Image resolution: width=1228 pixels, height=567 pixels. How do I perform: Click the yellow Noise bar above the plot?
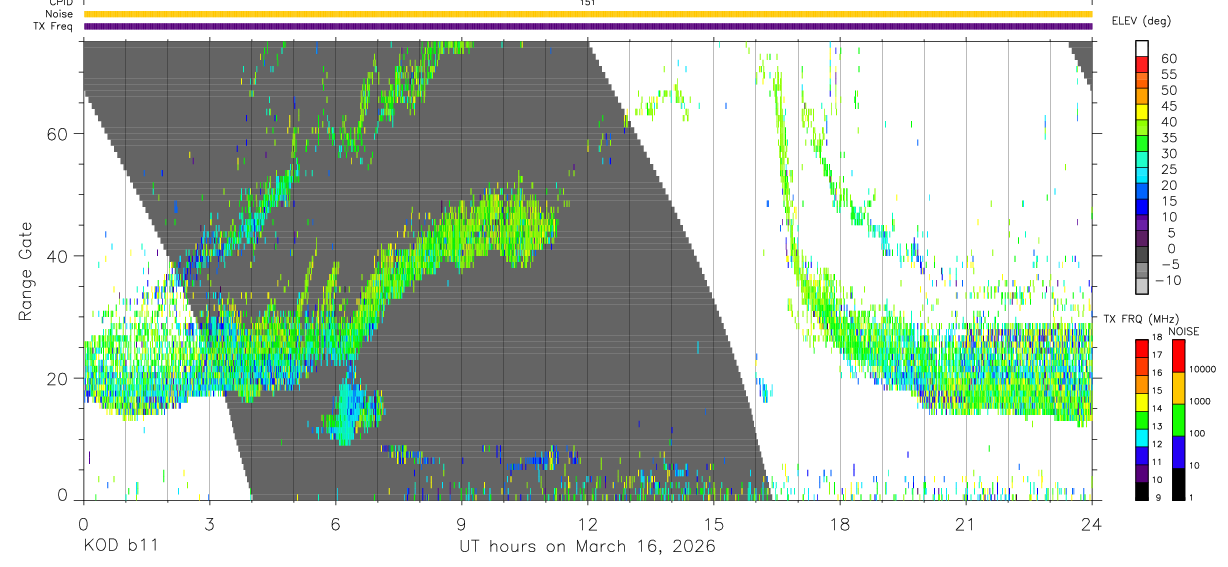pos(587,14)
